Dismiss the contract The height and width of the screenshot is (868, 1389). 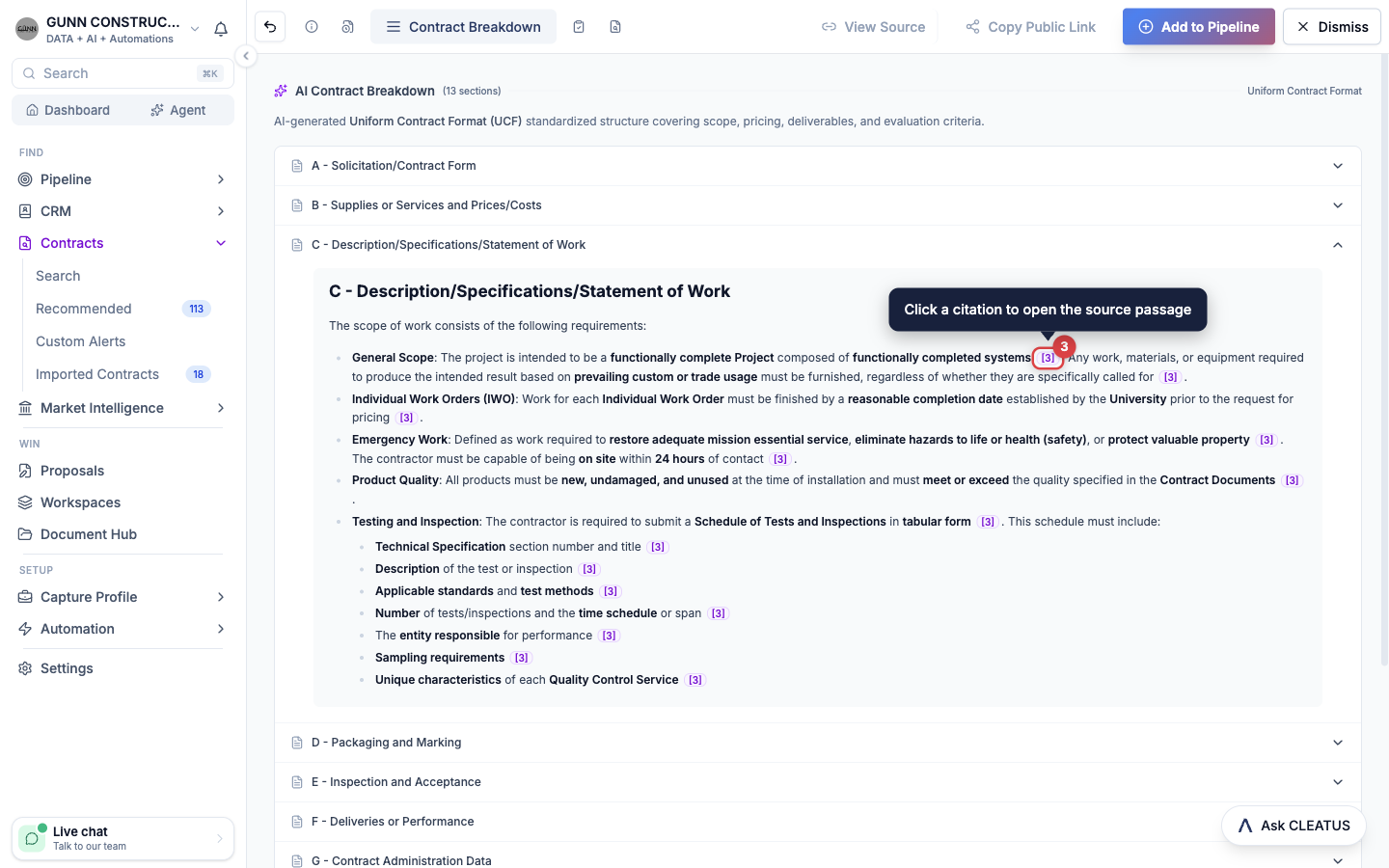1332,27
